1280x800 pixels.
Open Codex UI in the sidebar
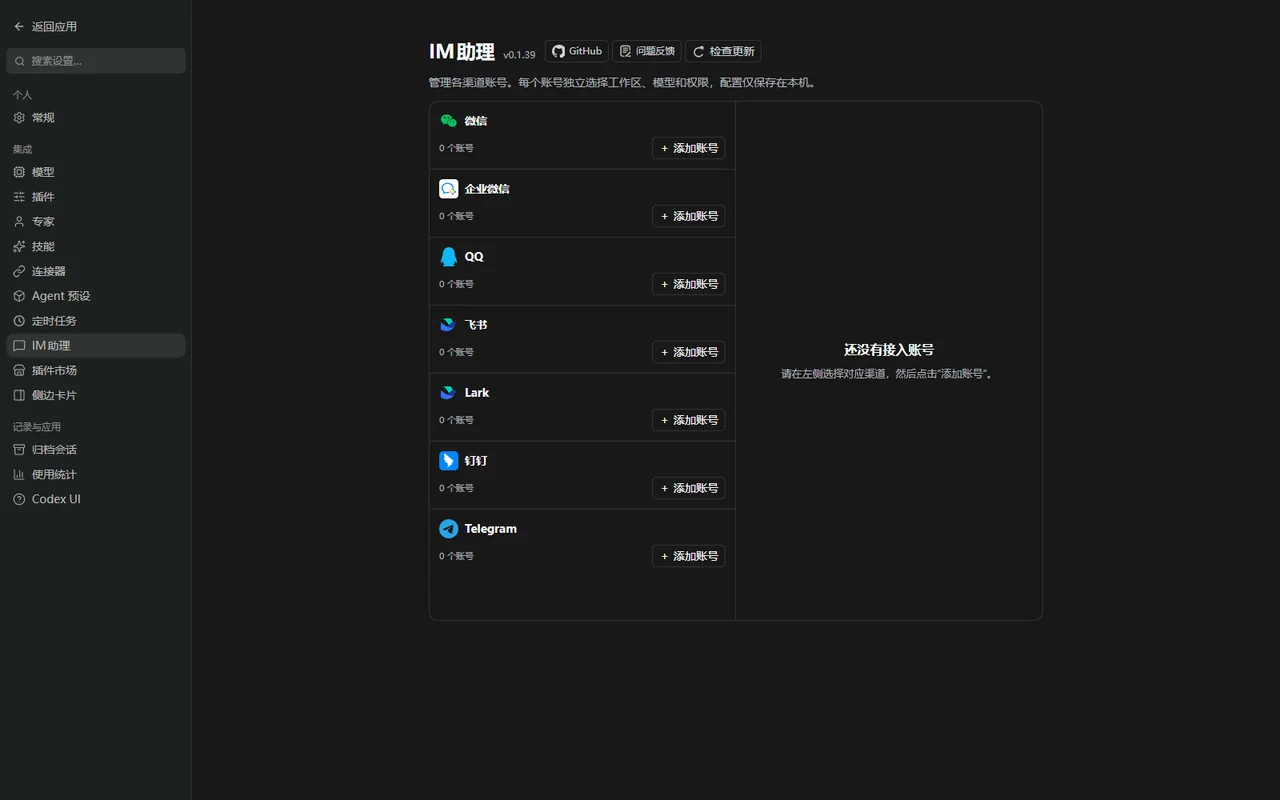pyautogui.click(x=96, y=499)
